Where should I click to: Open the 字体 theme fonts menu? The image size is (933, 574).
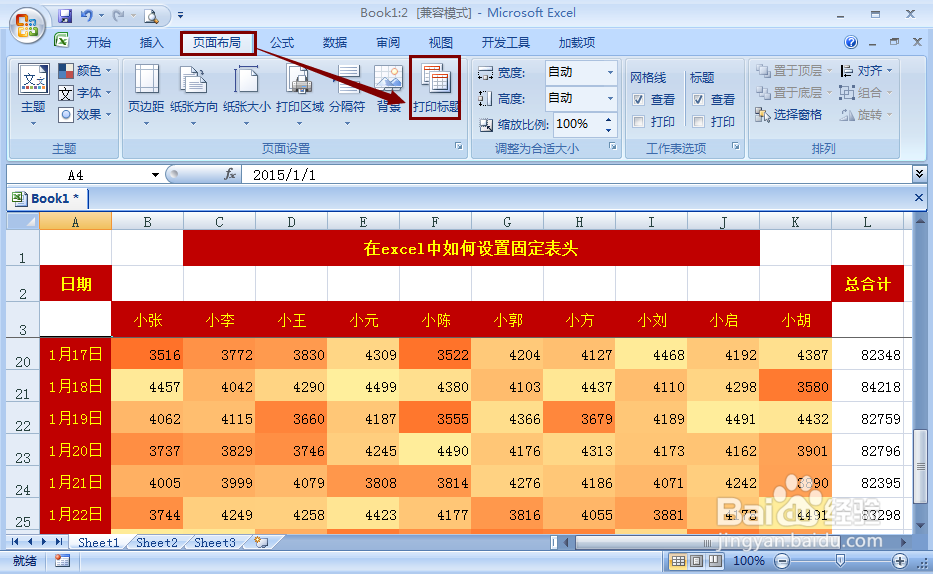click(84, 93)
